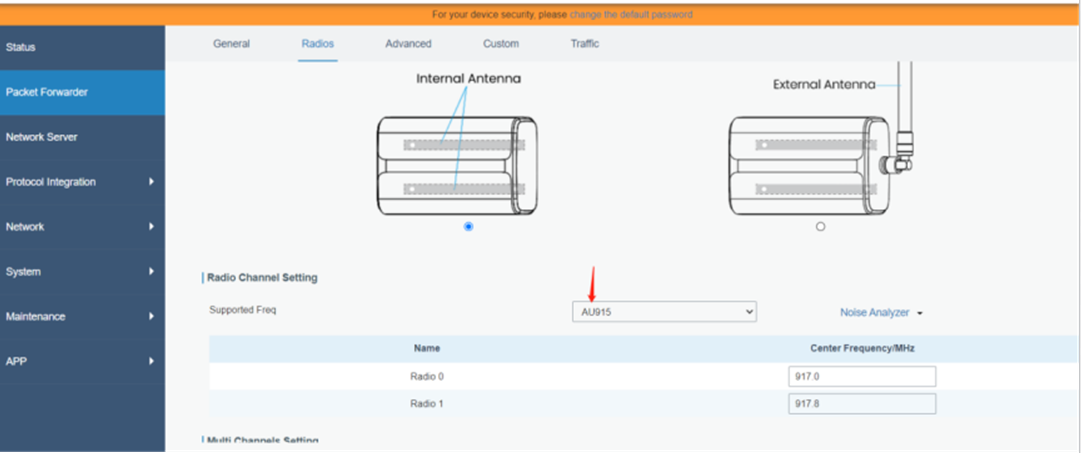Click the 'Supported Freq' label
Image resolution: width=1081 pixels, height=453 pixels.
click(242, 310)
